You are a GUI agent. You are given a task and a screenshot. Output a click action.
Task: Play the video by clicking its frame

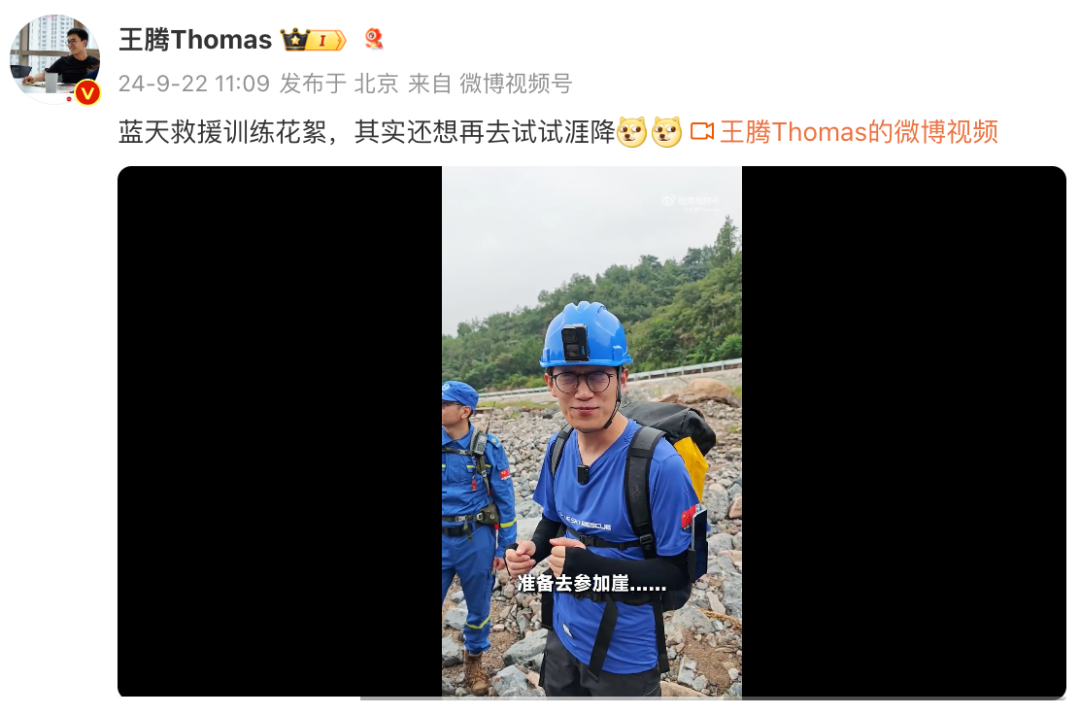click(x=592, y=432)
